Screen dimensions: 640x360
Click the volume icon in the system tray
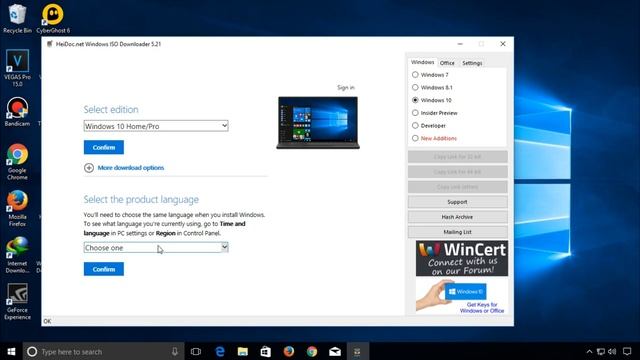coord(612,351)
